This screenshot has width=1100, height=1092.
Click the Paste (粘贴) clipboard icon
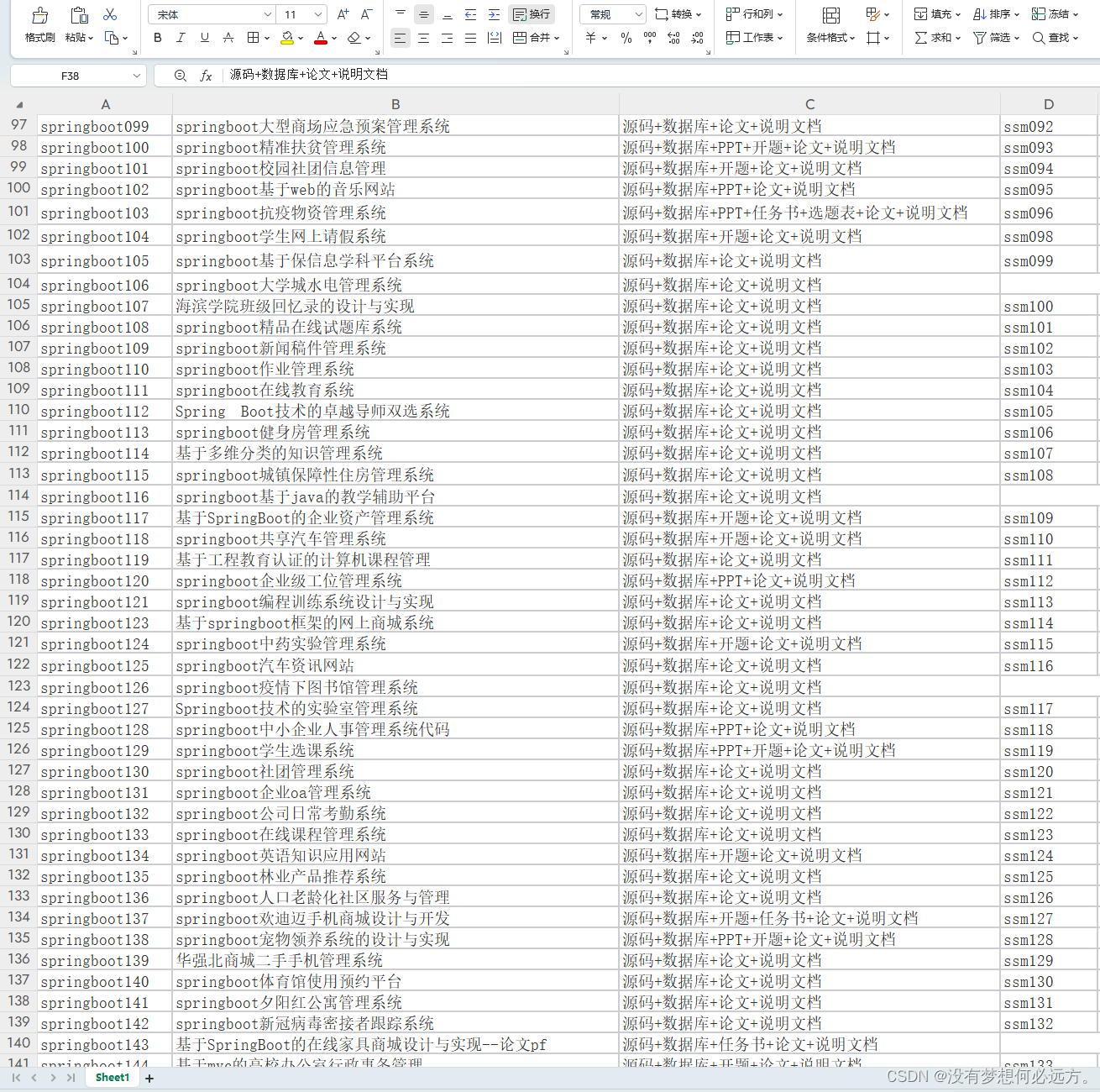79,15
